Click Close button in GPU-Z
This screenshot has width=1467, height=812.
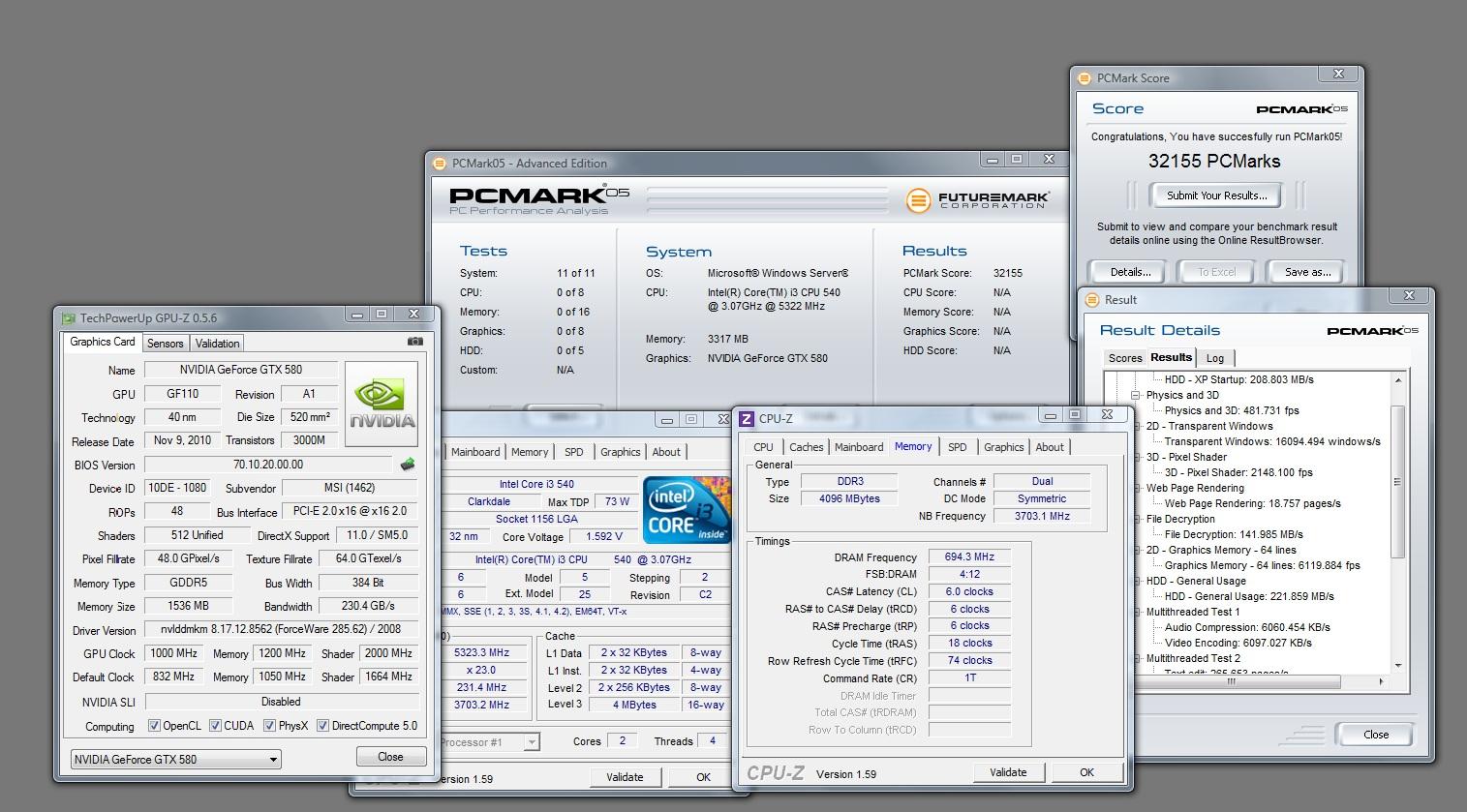(x=390, y=757)
